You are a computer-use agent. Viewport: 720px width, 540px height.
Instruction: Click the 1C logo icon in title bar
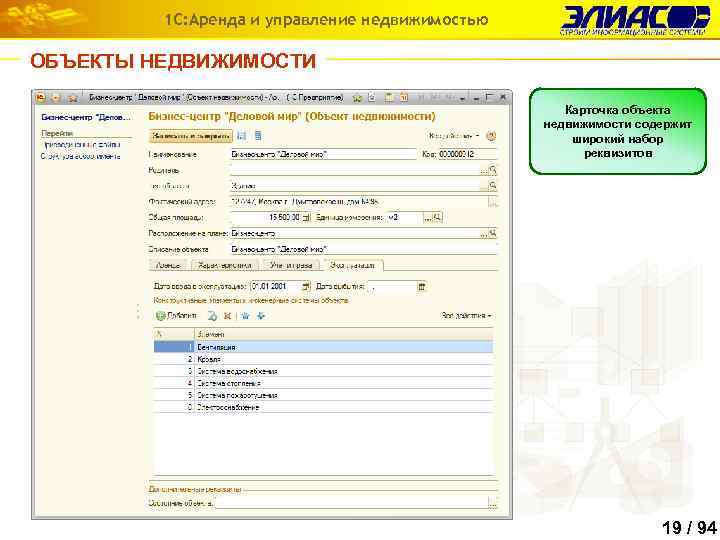[x=40, y=98]
